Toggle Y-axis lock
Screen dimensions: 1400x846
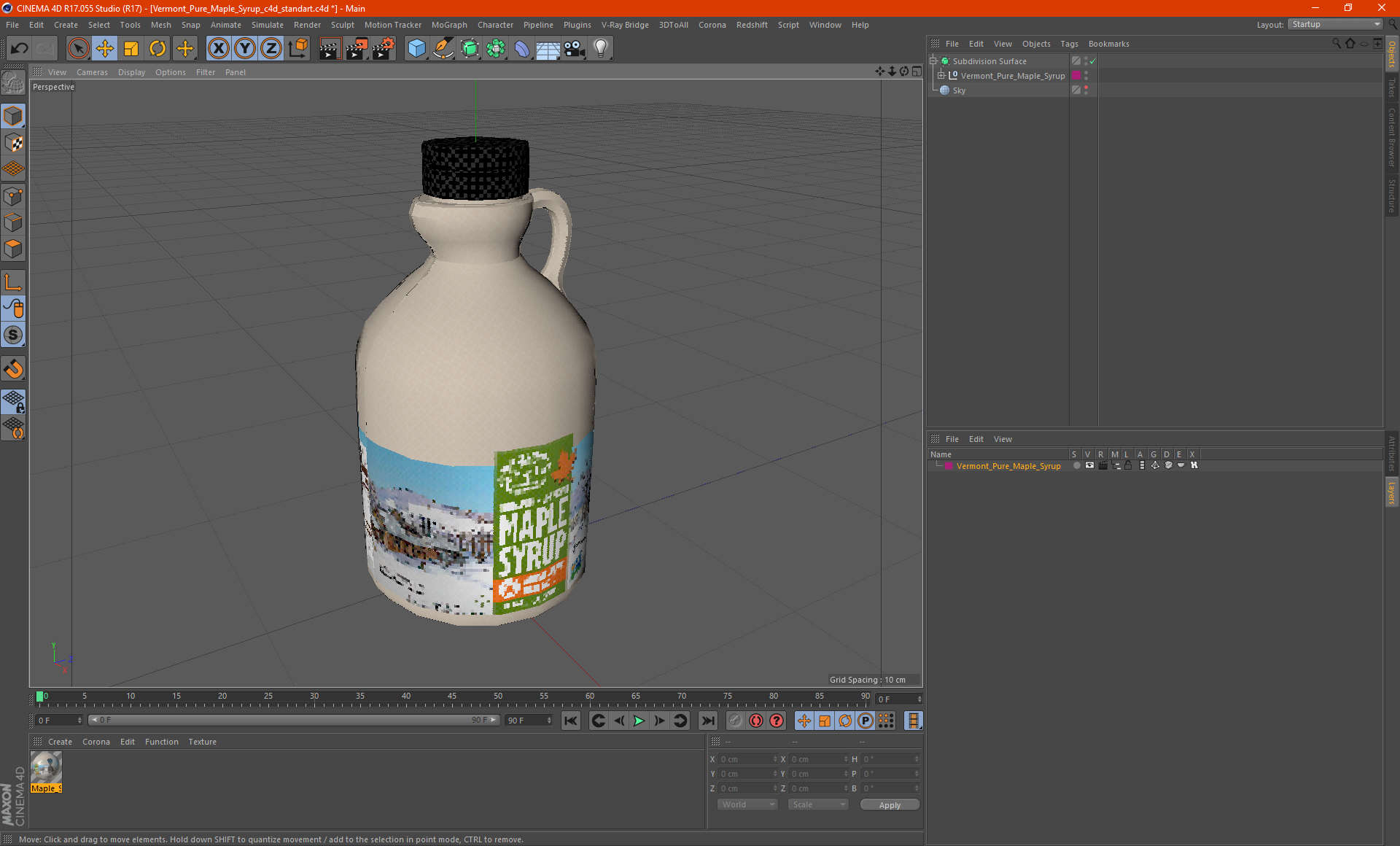245,49
